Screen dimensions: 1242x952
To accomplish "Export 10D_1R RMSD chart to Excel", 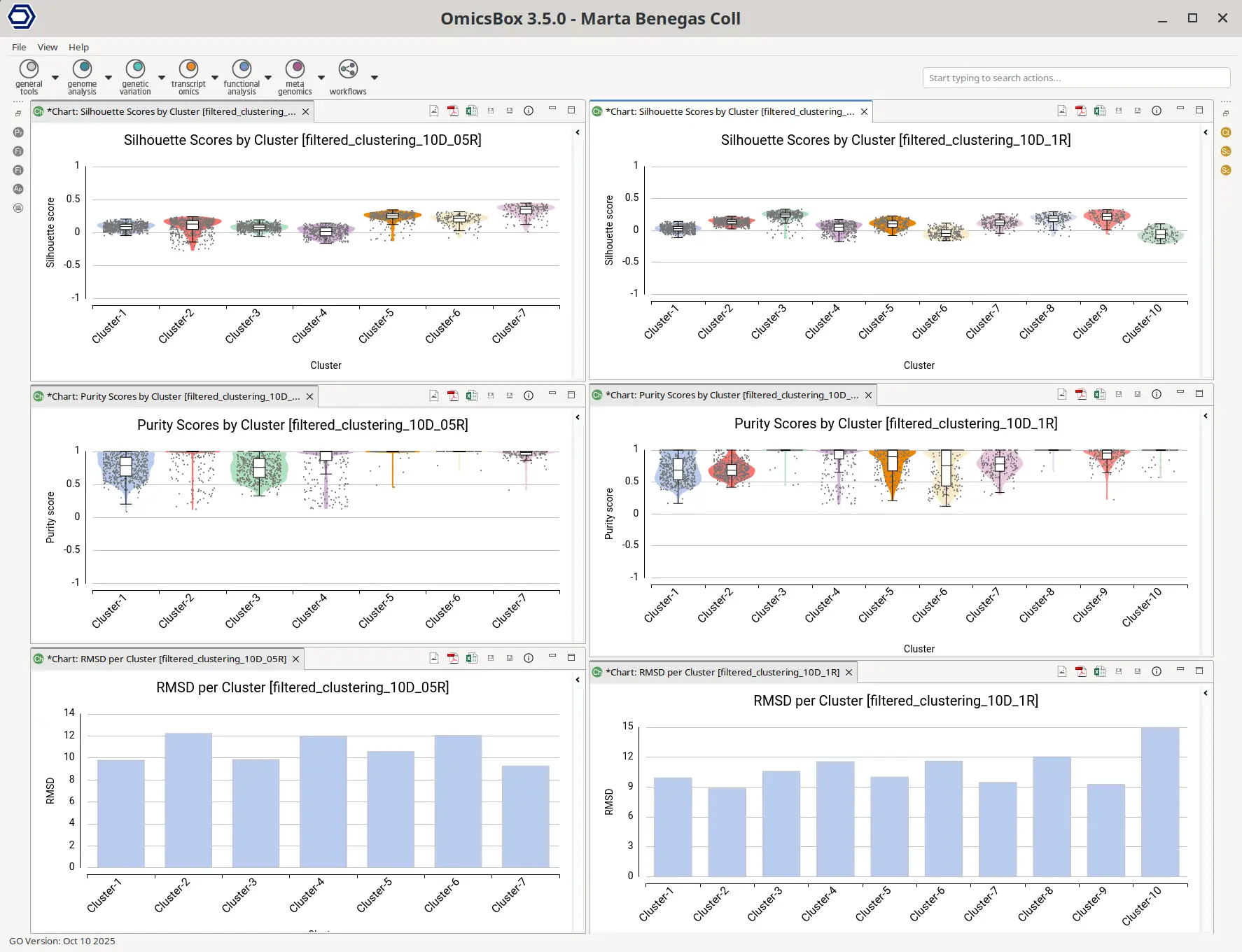I will (x=1100, y=671).
